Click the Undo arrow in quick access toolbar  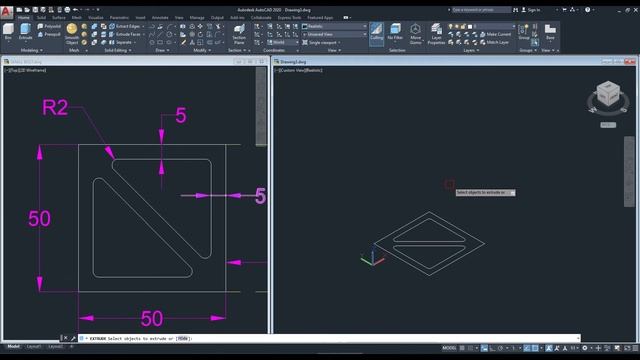click(75, 10)
